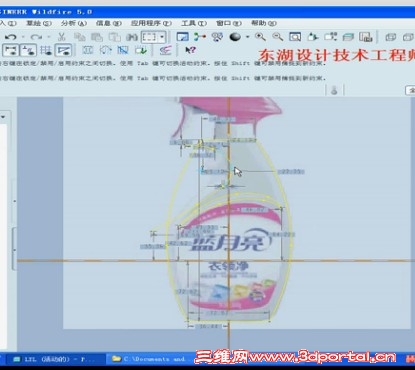The image size is (415, 370).
Task: Toggle the spin center icon
Action: click(200, 37)
